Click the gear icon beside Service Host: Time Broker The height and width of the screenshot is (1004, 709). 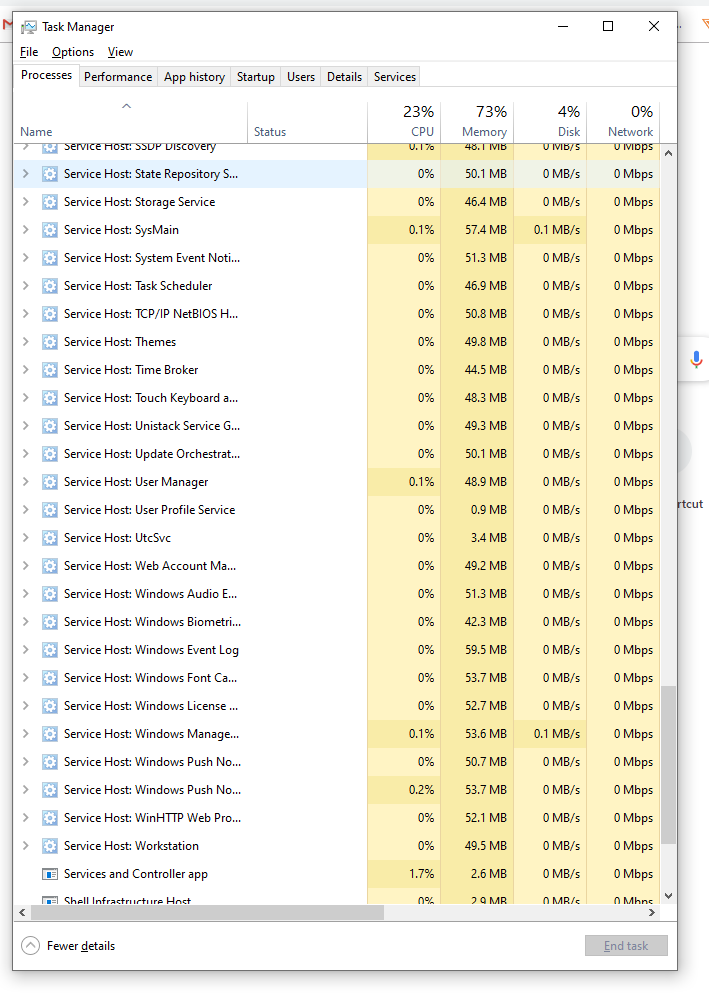tap(50, 369)
